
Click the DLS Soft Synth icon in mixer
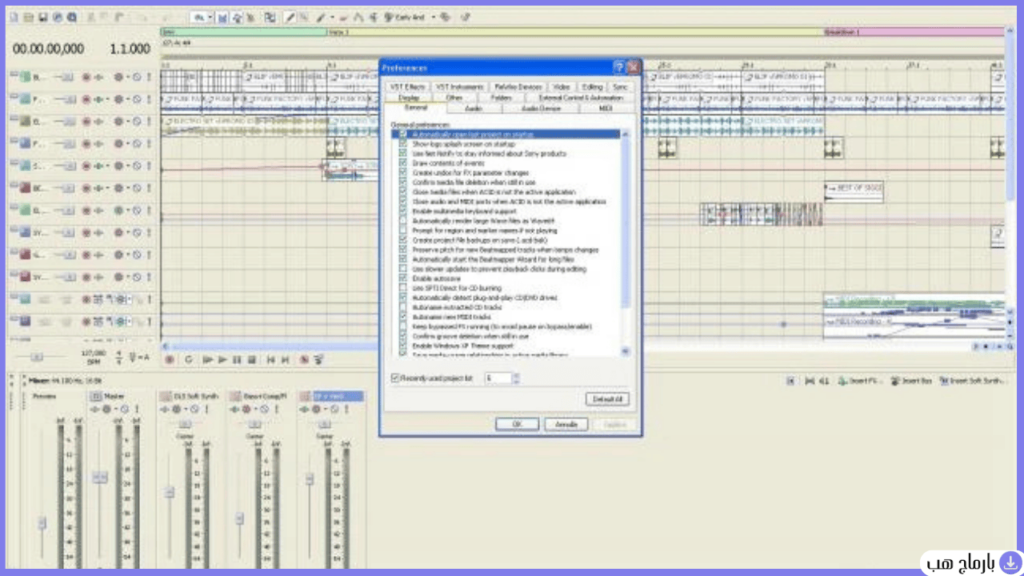pyautogui.click(x=165, y=396)
